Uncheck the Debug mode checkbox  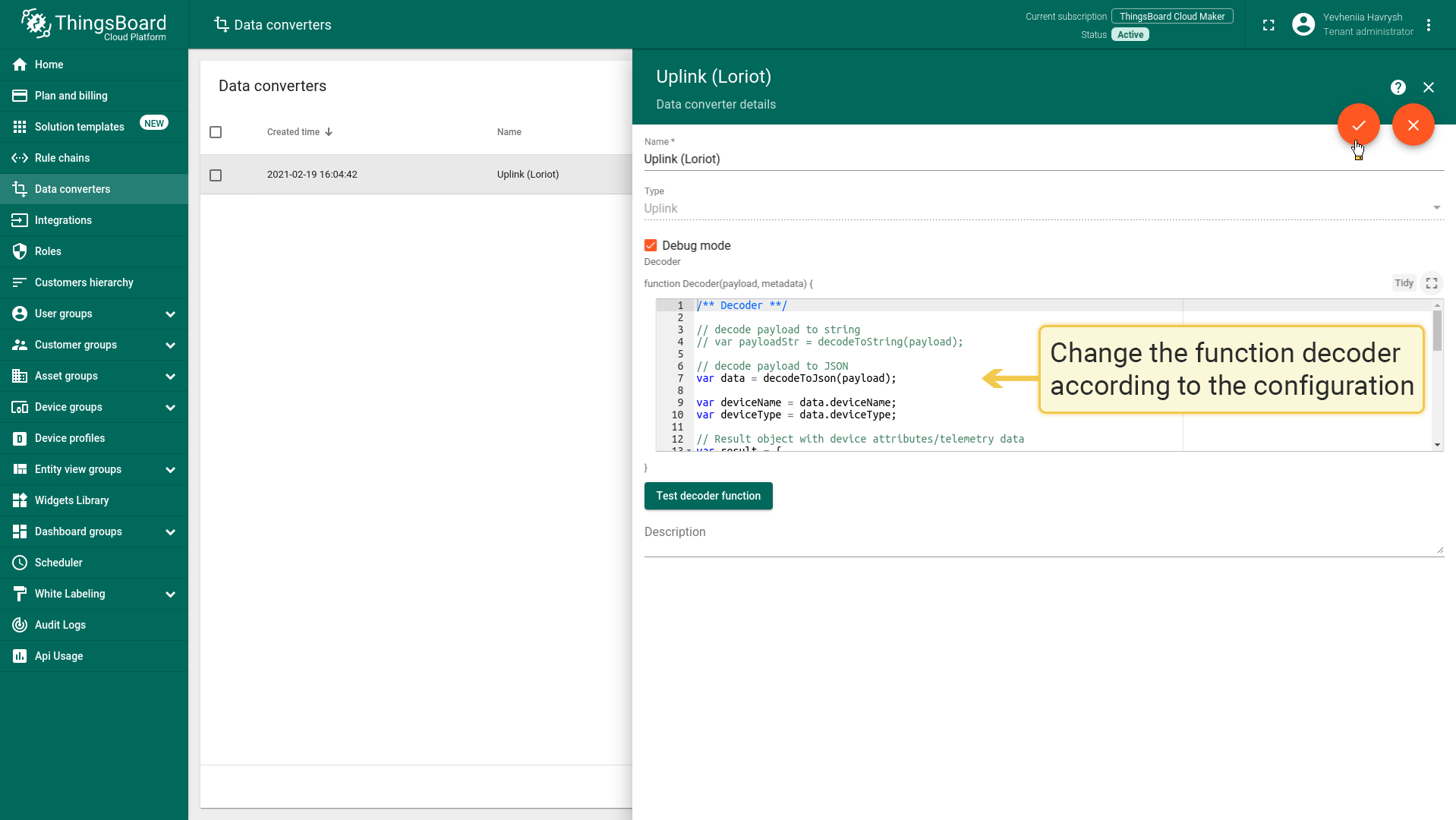click(x=651, y=245)
